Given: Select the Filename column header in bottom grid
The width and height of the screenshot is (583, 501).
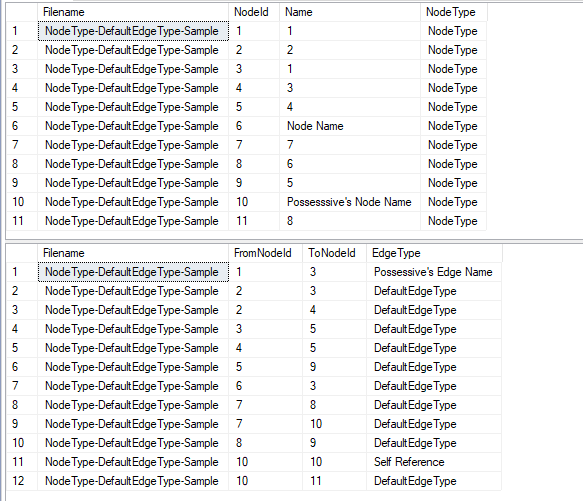Looking at the screenshot, I should point(133,253).
